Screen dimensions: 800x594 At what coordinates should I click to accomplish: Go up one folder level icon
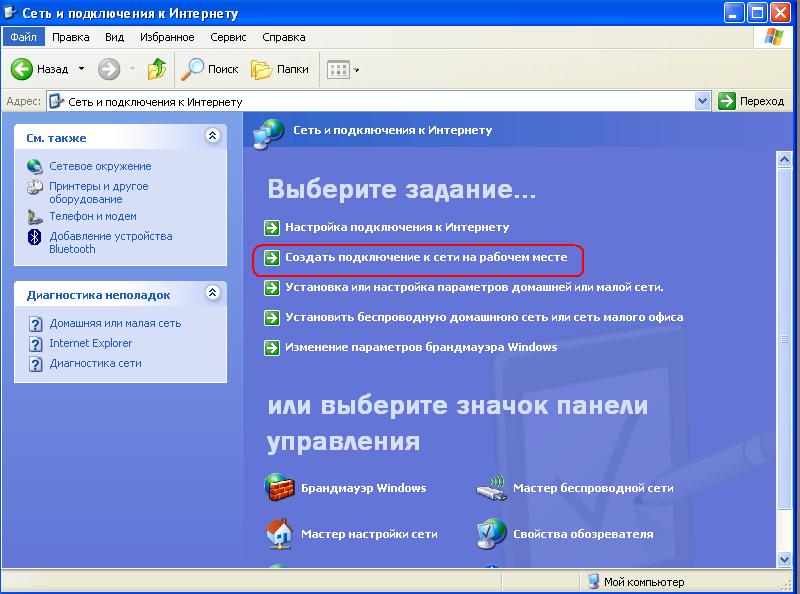157,69
